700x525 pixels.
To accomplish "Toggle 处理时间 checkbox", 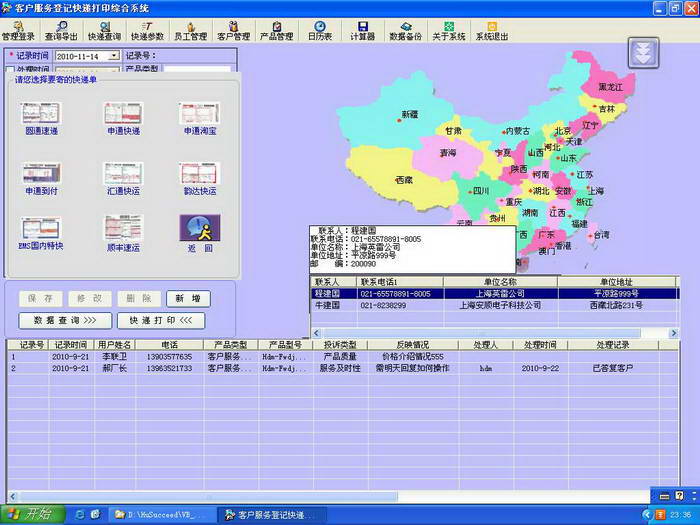I will point(10,70).
